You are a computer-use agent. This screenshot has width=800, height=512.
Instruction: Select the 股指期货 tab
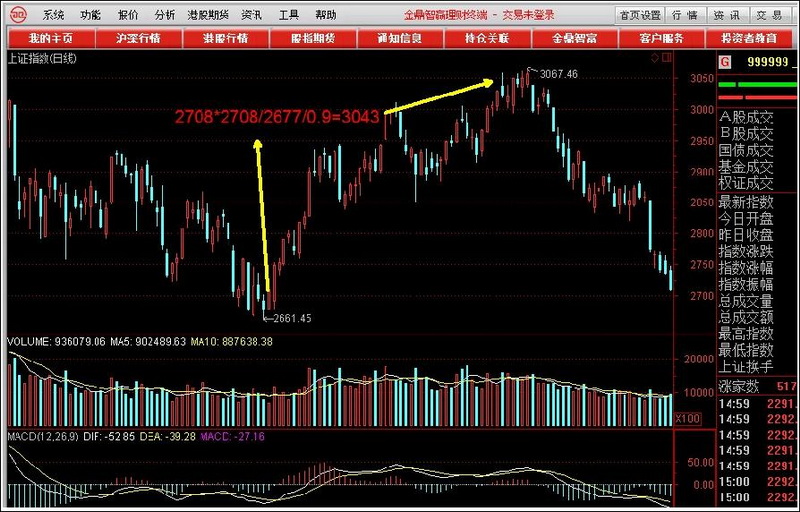(x=313, y=38)
